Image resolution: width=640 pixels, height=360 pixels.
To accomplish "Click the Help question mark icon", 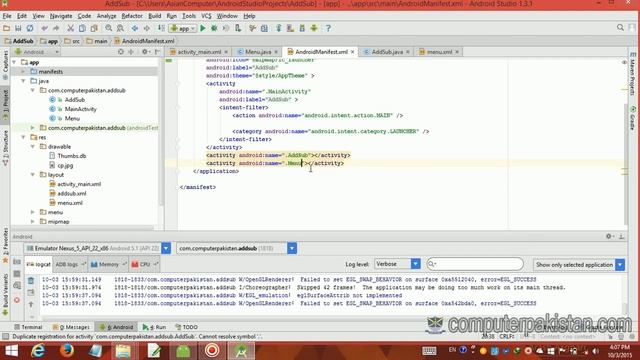I will (328, 28).
